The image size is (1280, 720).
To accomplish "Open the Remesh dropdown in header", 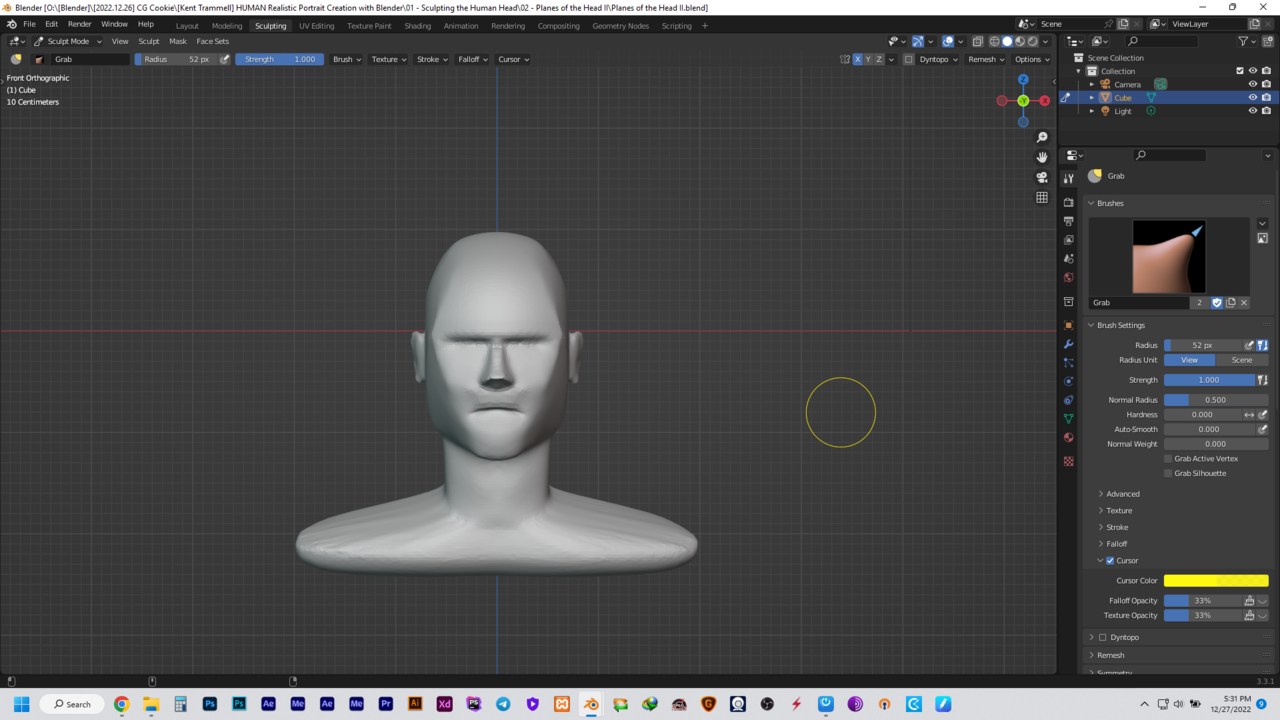I will 986,59.
